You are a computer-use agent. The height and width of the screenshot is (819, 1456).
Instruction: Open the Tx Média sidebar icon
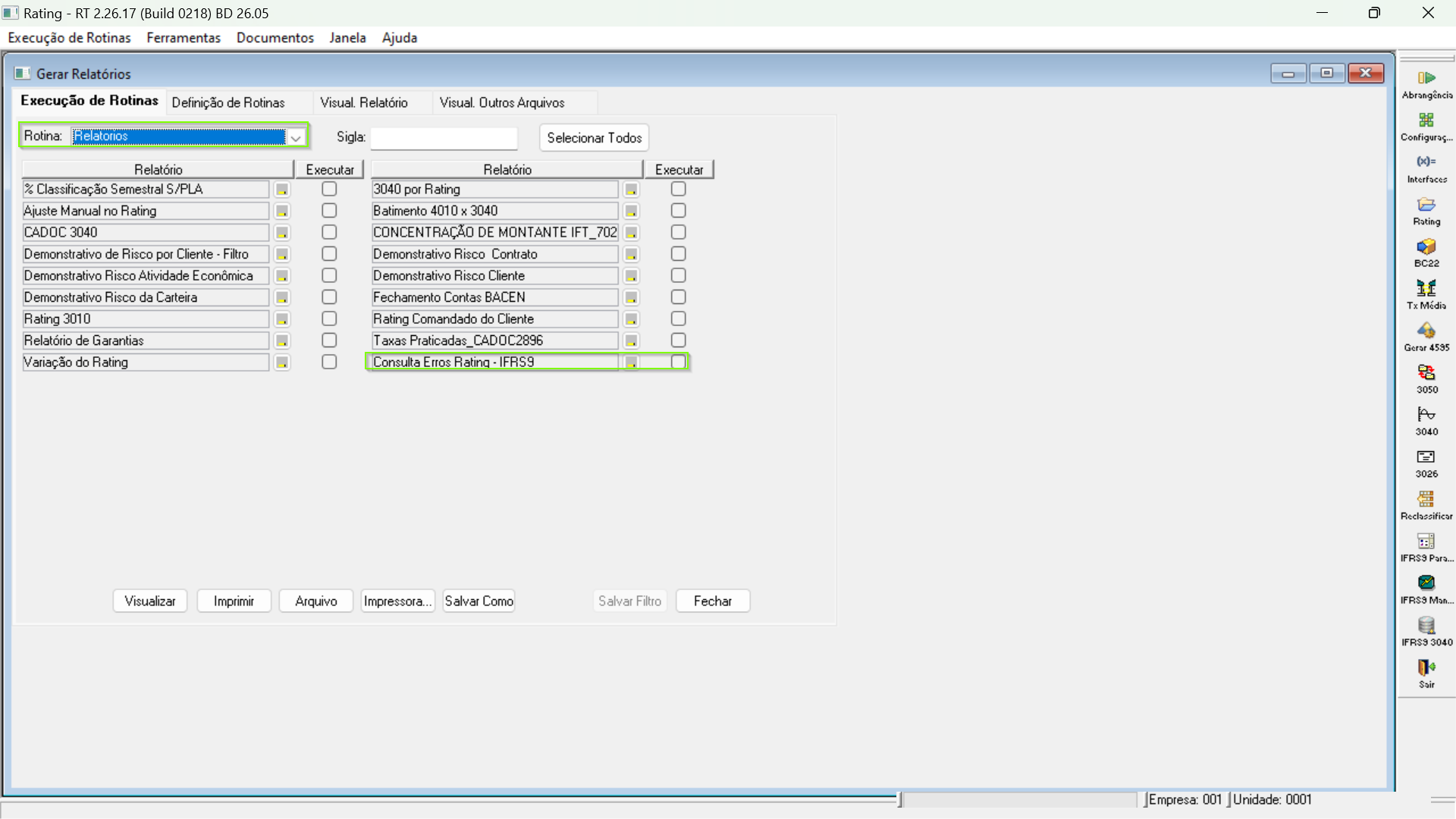click(1426, 289)
